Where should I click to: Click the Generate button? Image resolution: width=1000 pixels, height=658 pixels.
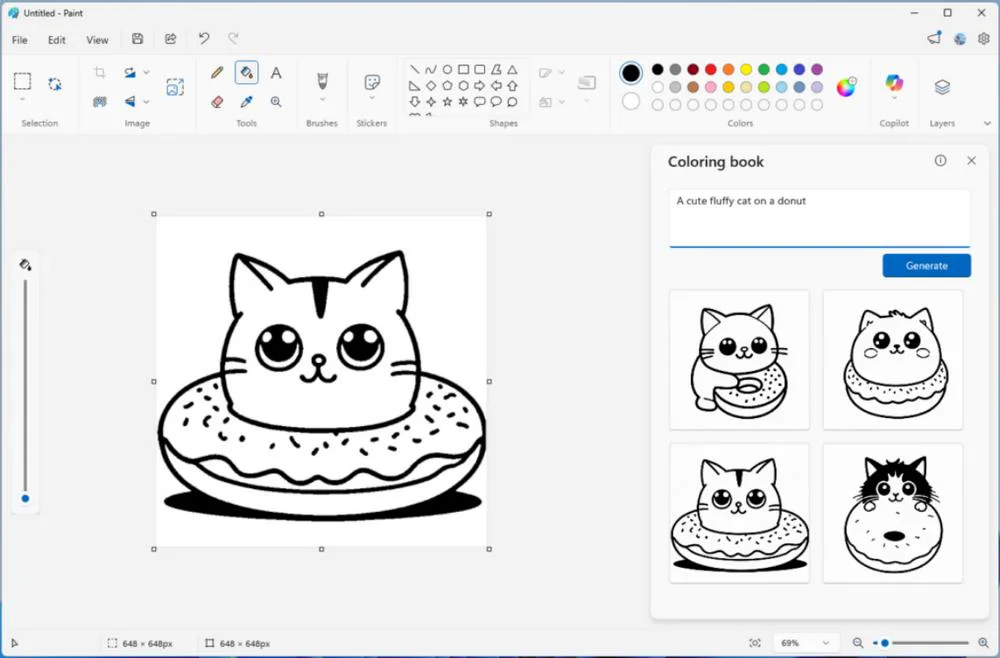click(x=926, y=265)
